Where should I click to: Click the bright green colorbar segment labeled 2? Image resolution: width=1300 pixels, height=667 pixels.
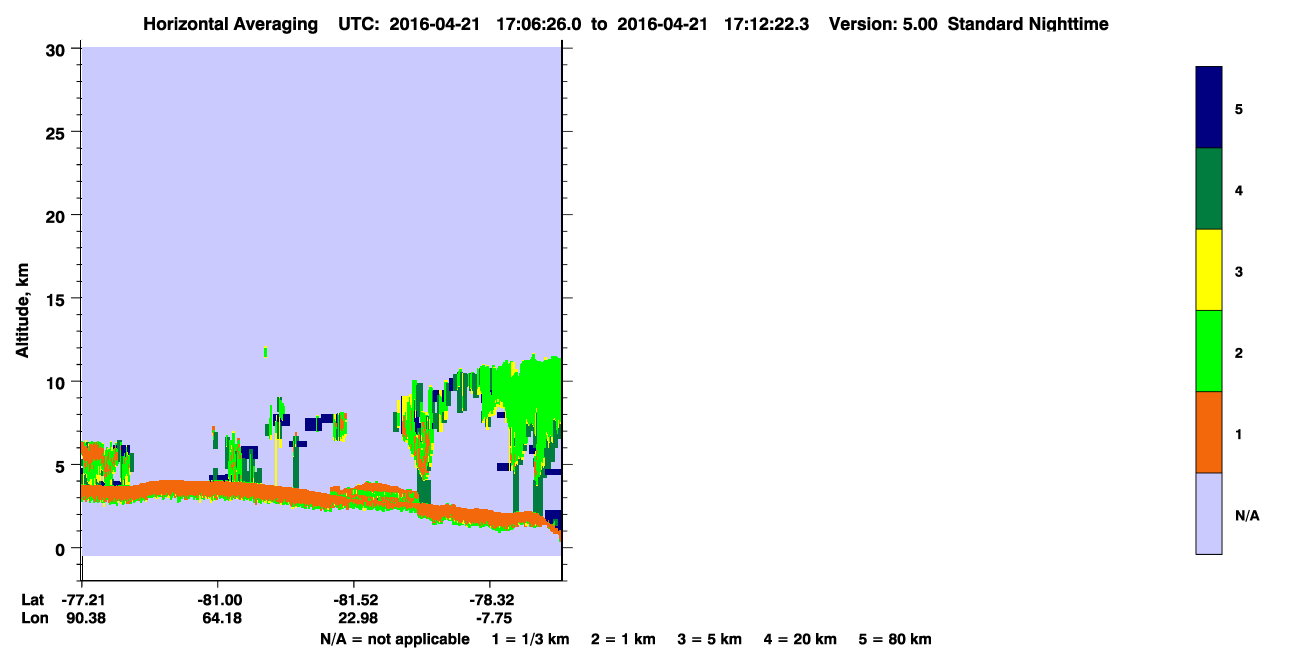(x=1209, y=351)
